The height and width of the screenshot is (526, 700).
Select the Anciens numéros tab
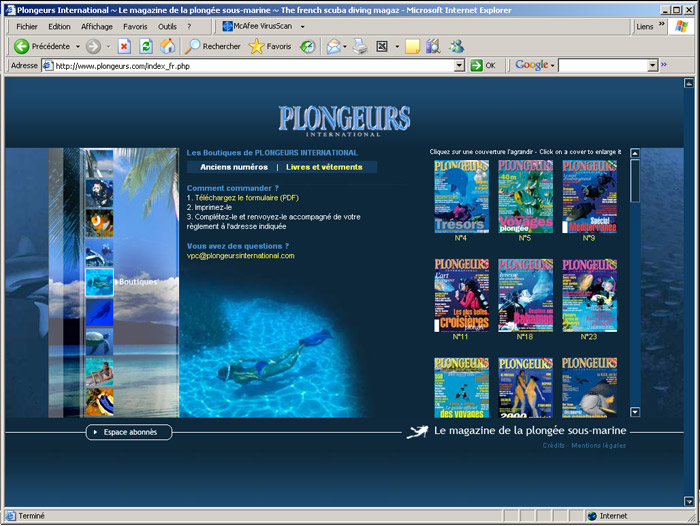click(x=234, y=167)
